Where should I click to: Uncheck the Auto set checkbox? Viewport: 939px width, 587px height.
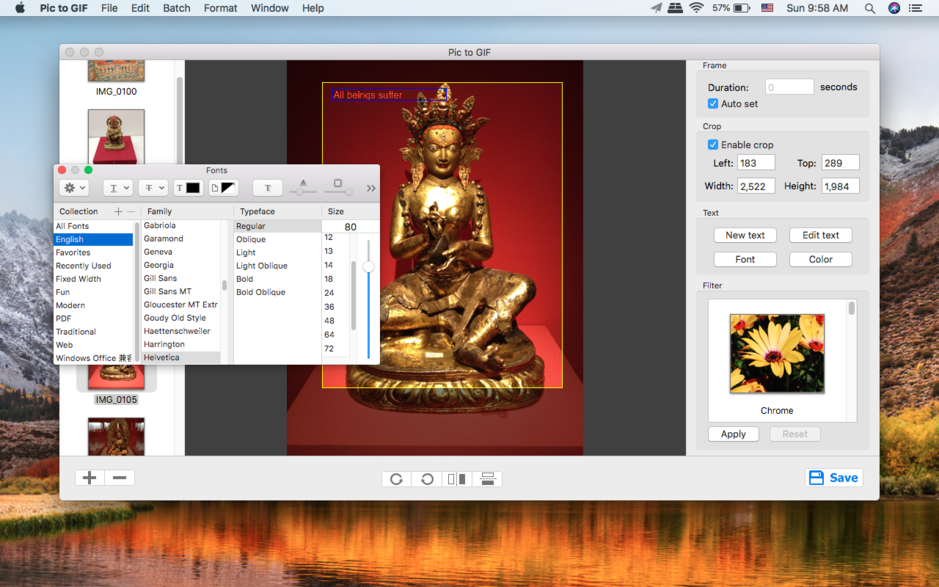[x=713, y=104]
